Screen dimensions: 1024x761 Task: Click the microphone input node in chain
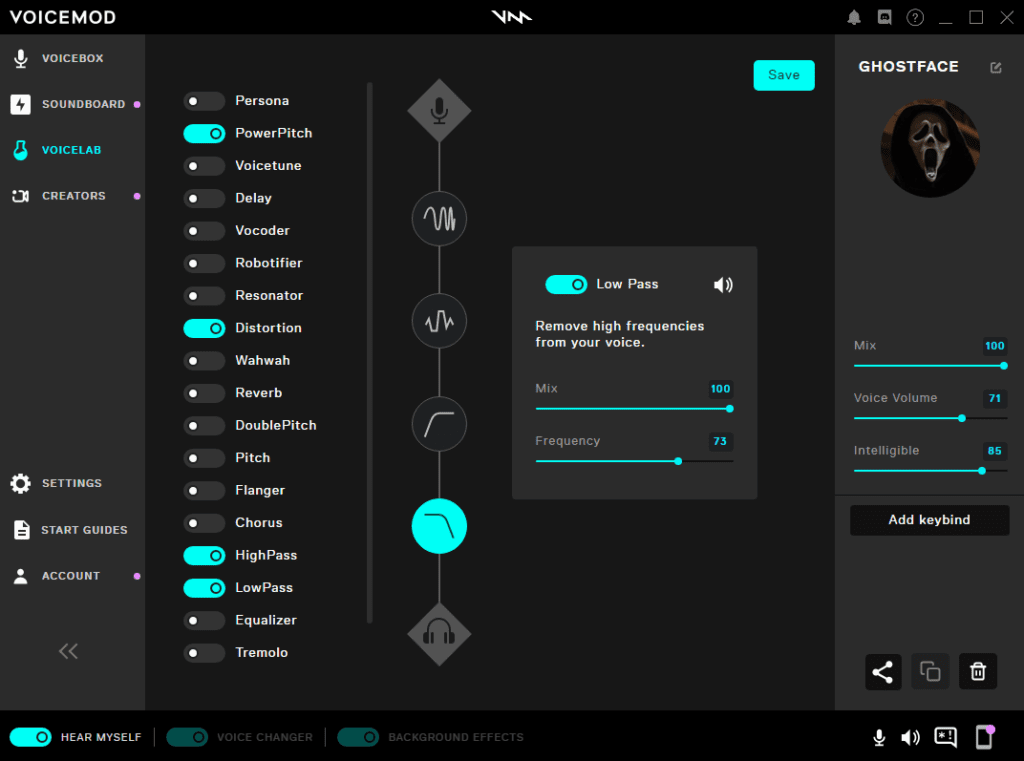(x=439, y=110)
